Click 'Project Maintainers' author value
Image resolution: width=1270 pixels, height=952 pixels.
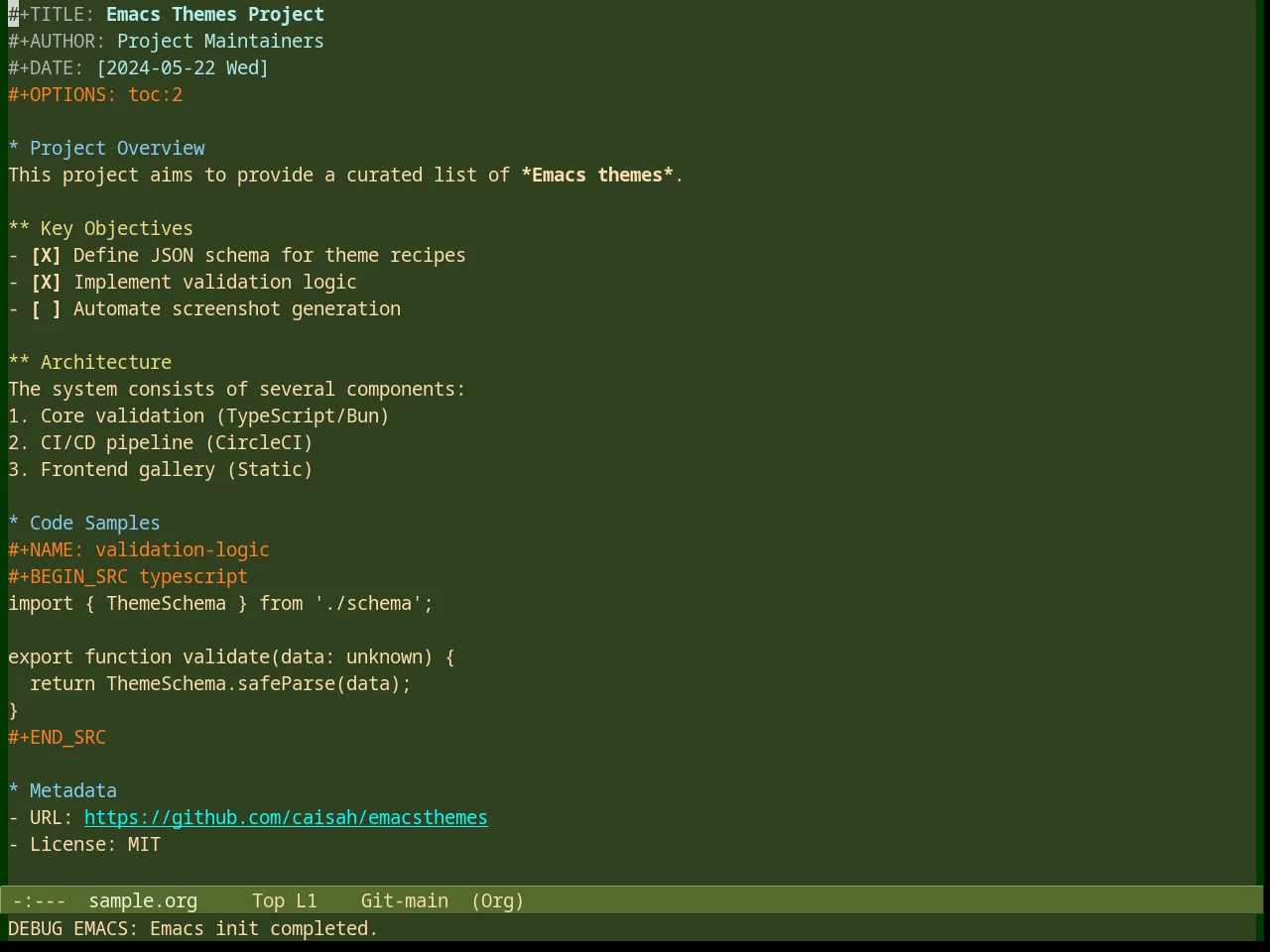pos(220,42)
